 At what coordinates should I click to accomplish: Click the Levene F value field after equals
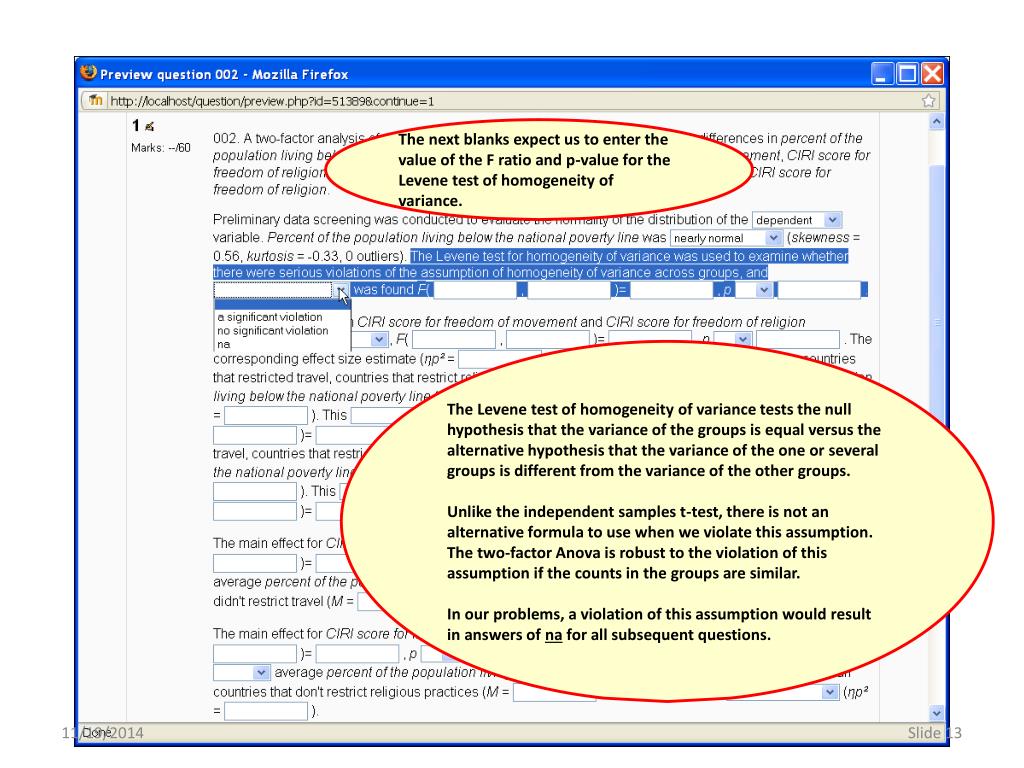pyautogui.click(x=671, y=290)
